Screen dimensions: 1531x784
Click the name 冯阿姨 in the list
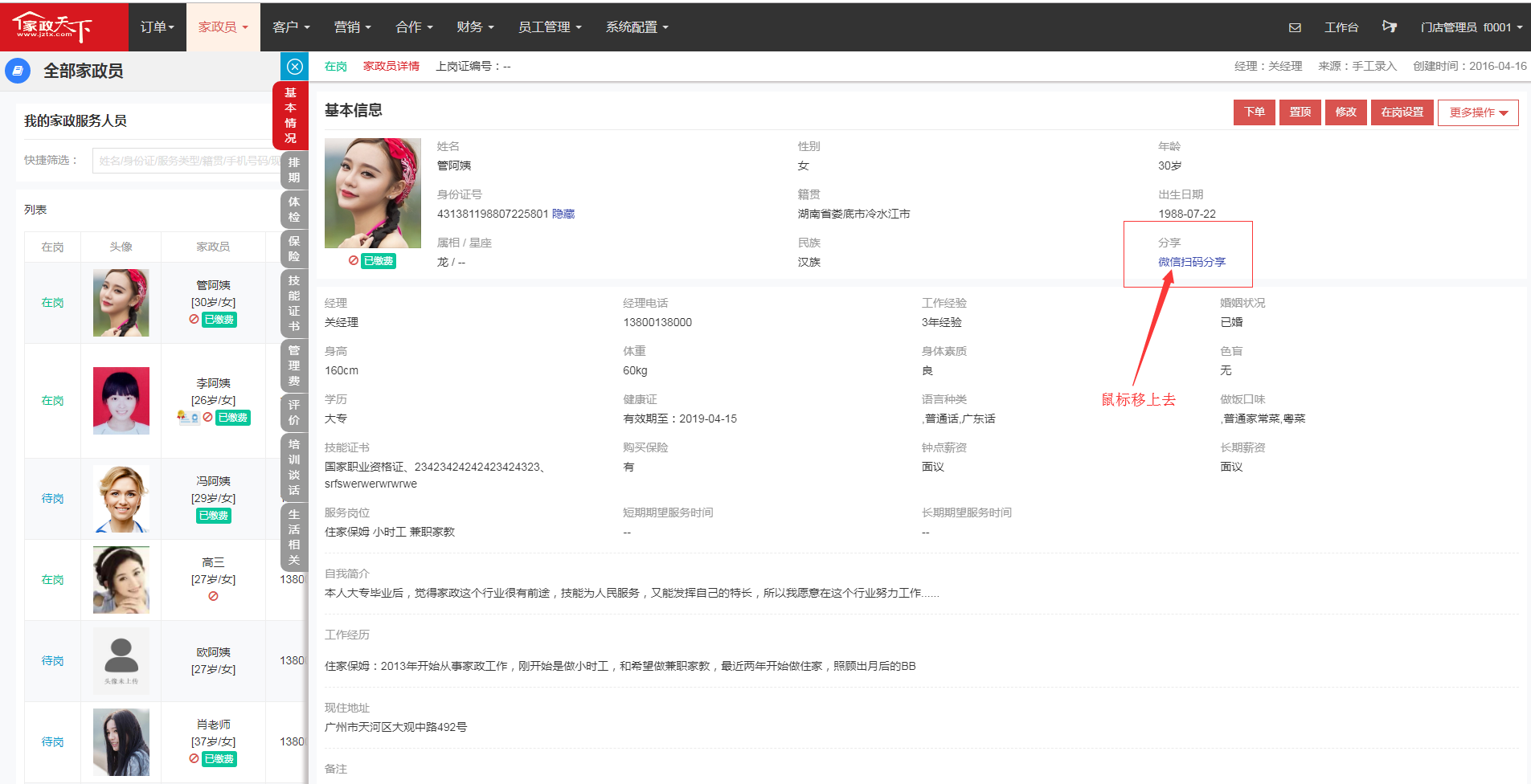214,481
